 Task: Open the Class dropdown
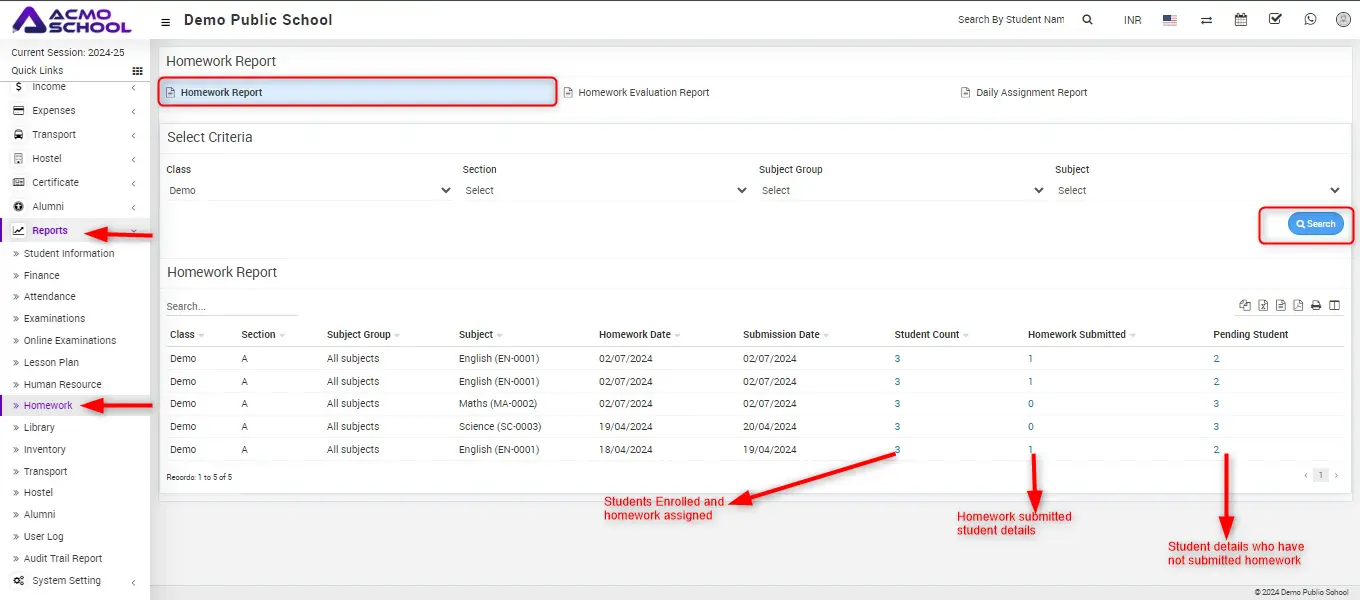coord(309,190)
